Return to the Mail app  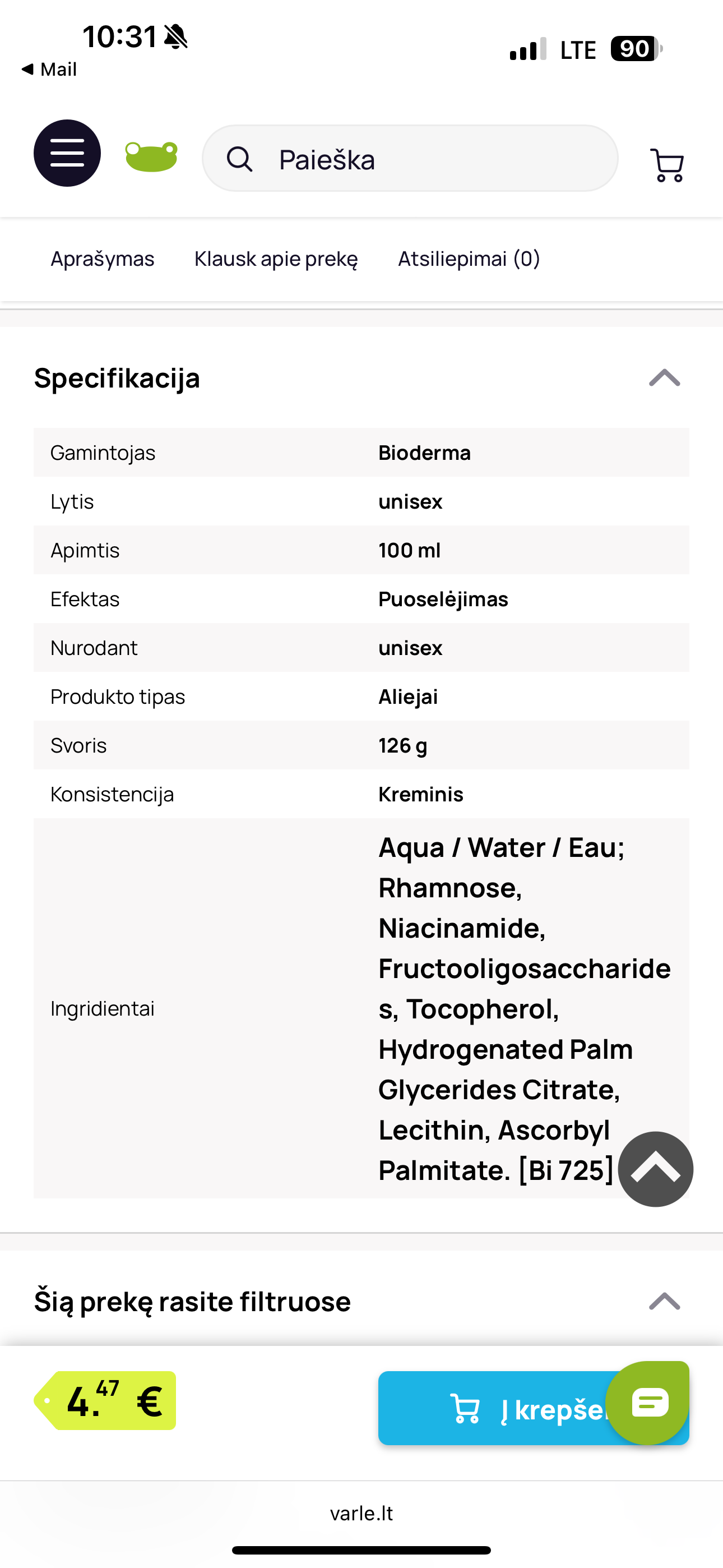pos(49,70)
